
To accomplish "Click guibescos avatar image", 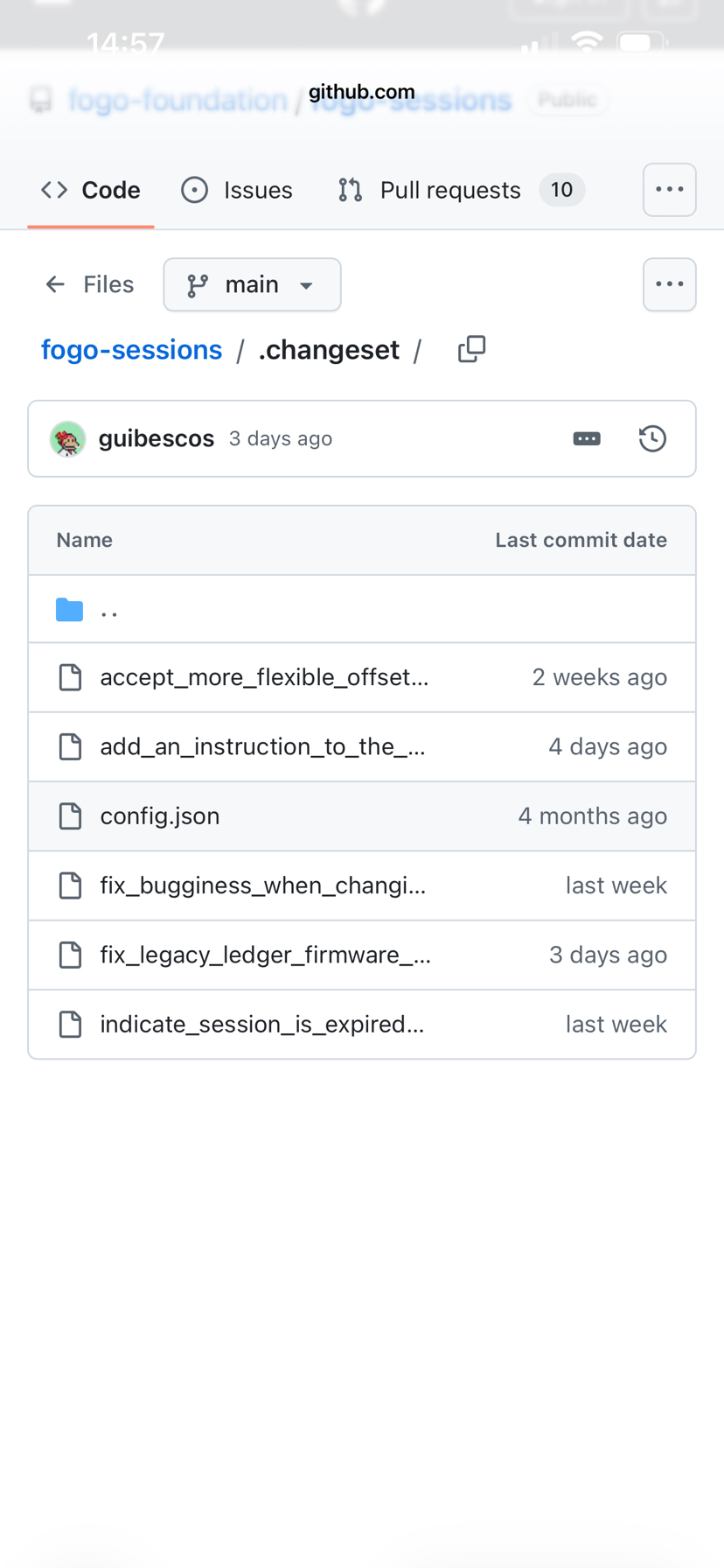I will [x=68, y=438].
